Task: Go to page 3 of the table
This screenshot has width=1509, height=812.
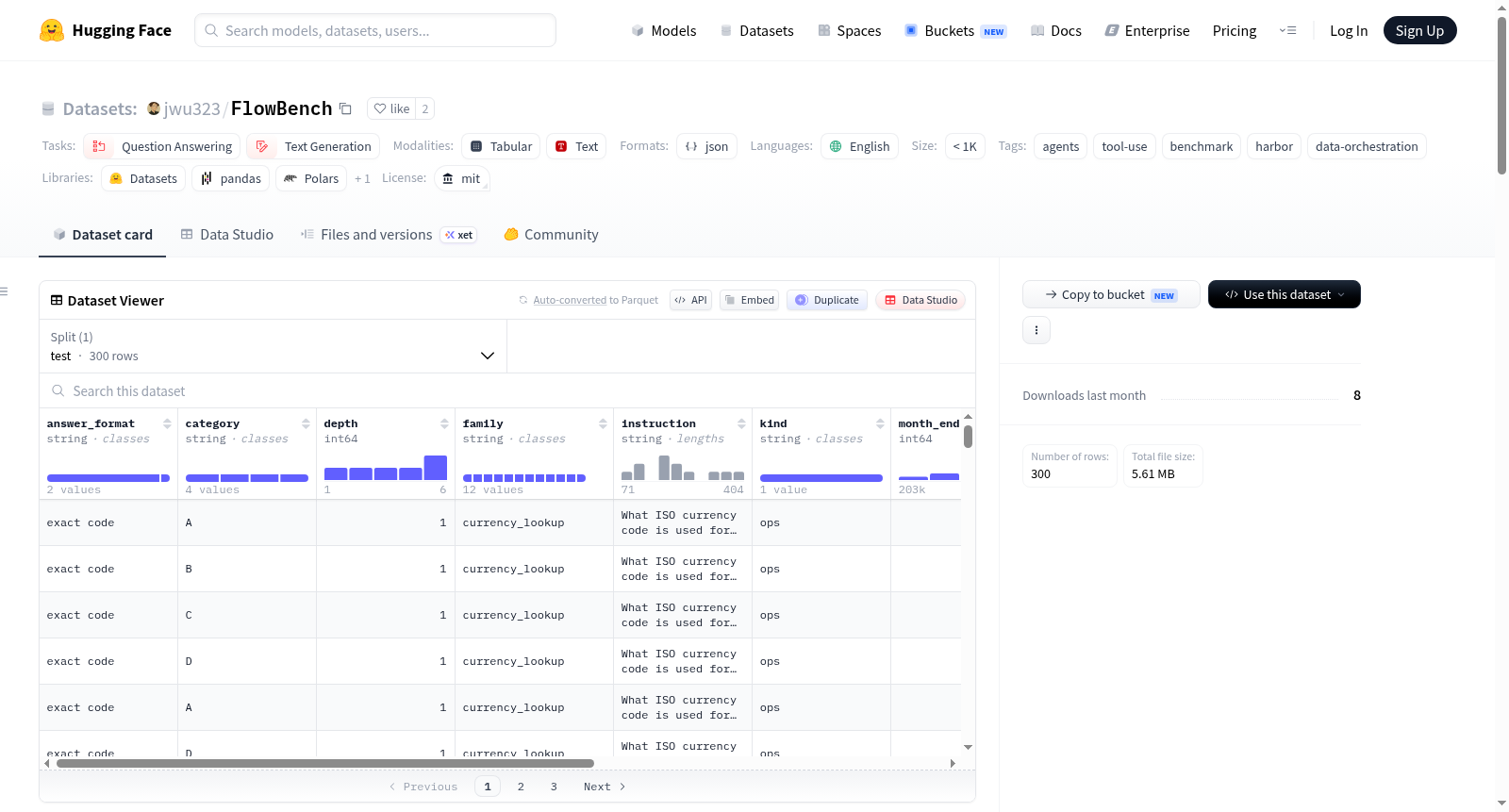Action: [554, 787]
